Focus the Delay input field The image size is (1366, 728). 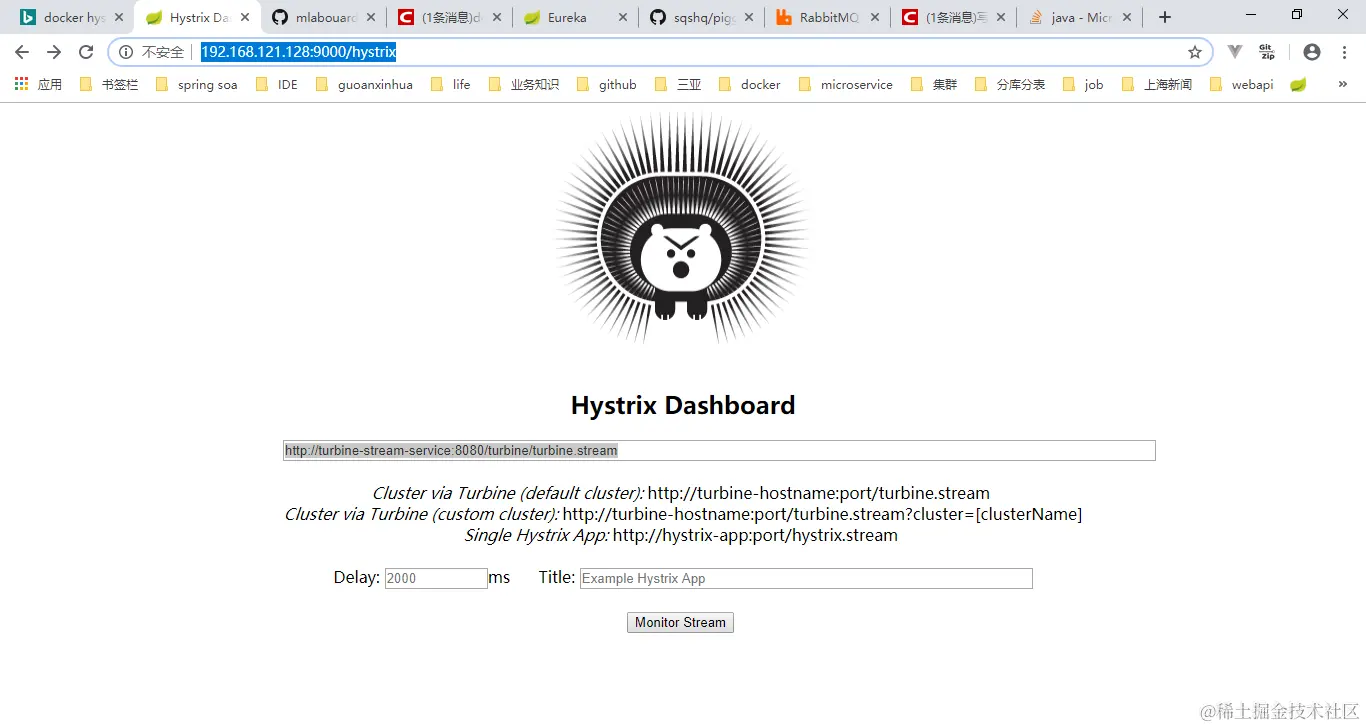click(436, 578)
